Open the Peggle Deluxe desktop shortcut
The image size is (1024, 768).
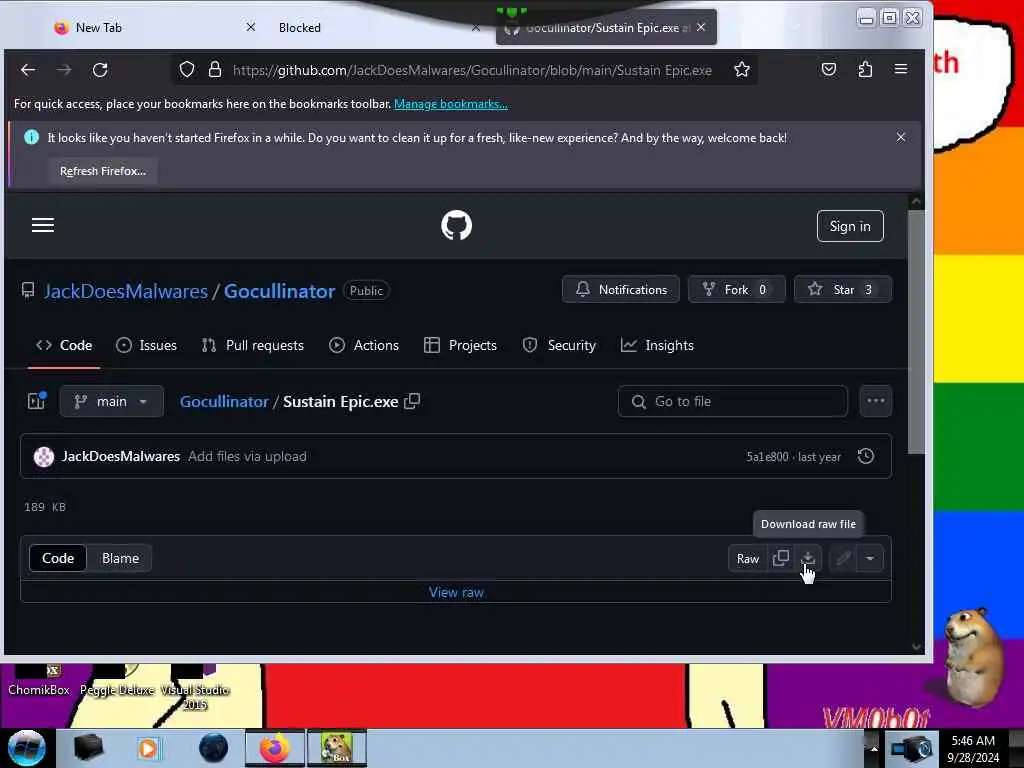pos(117,681)
